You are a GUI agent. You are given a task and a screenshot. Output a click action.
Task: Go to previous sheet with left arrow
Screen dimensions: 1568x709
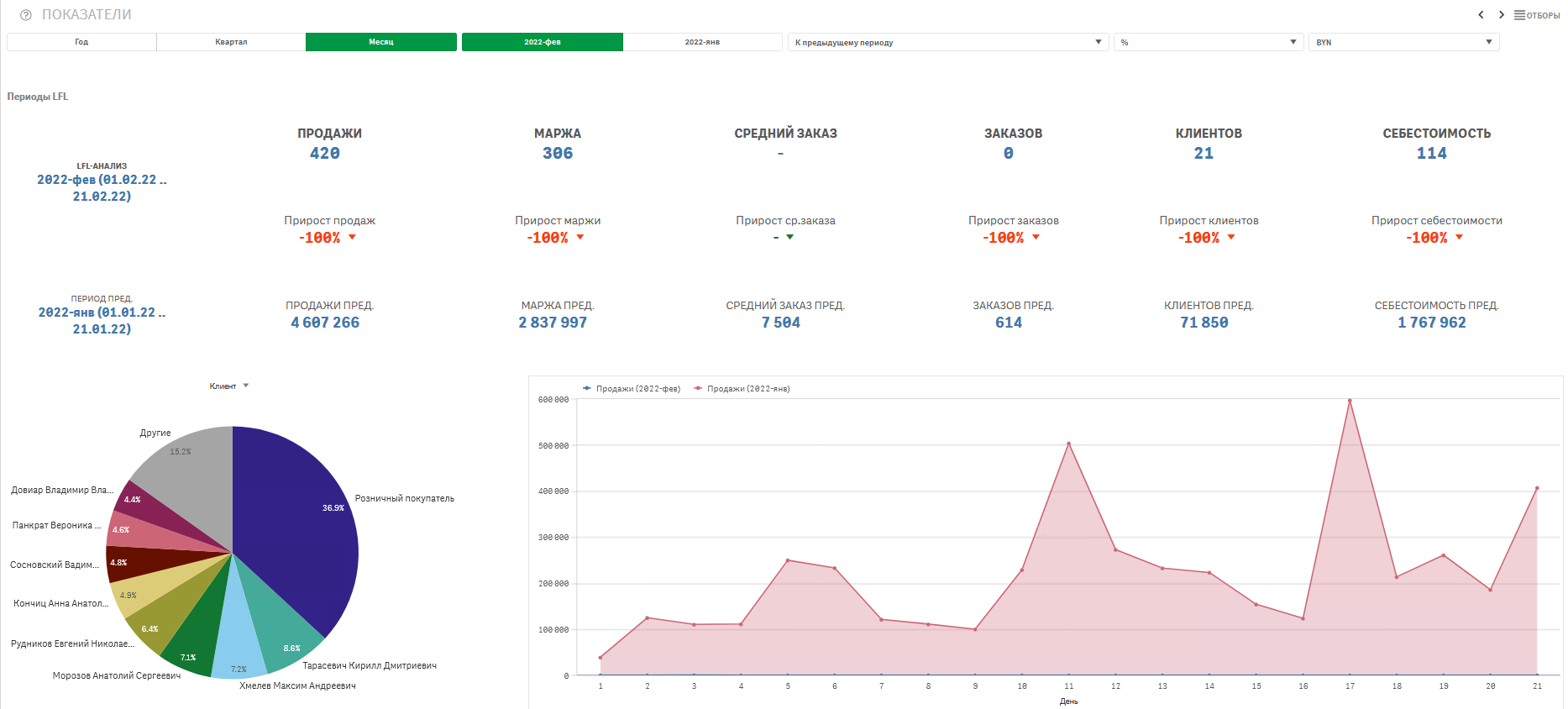click(x=1481, y=15)
